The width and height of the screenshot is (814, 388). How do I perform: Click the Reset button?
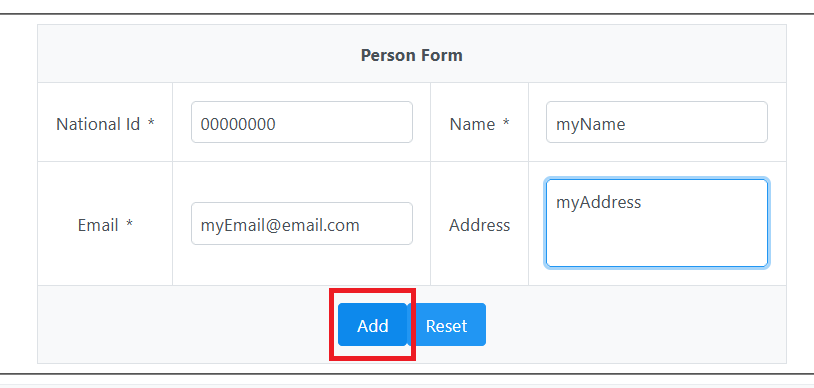pos(447,325)
